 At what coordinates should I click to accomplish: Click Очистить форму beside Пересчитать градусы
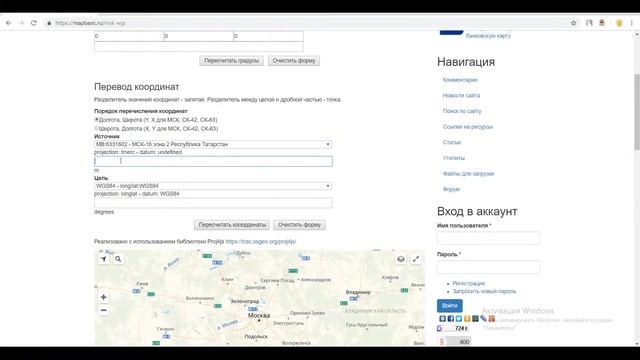pyautogui.click(x=294, y=60)
